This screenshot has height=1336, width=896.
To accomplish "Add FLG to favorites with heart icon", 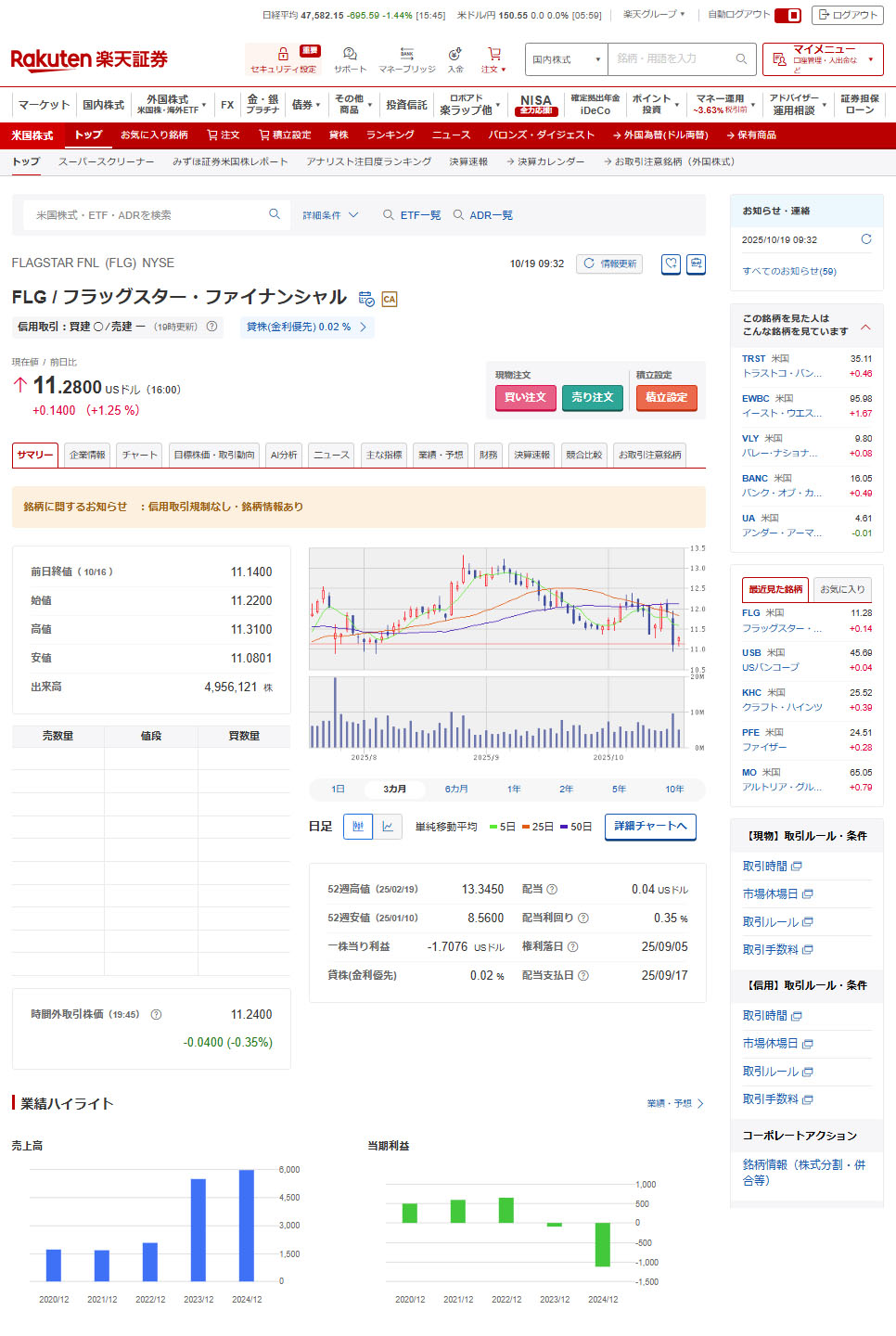I will click(671, 264).
